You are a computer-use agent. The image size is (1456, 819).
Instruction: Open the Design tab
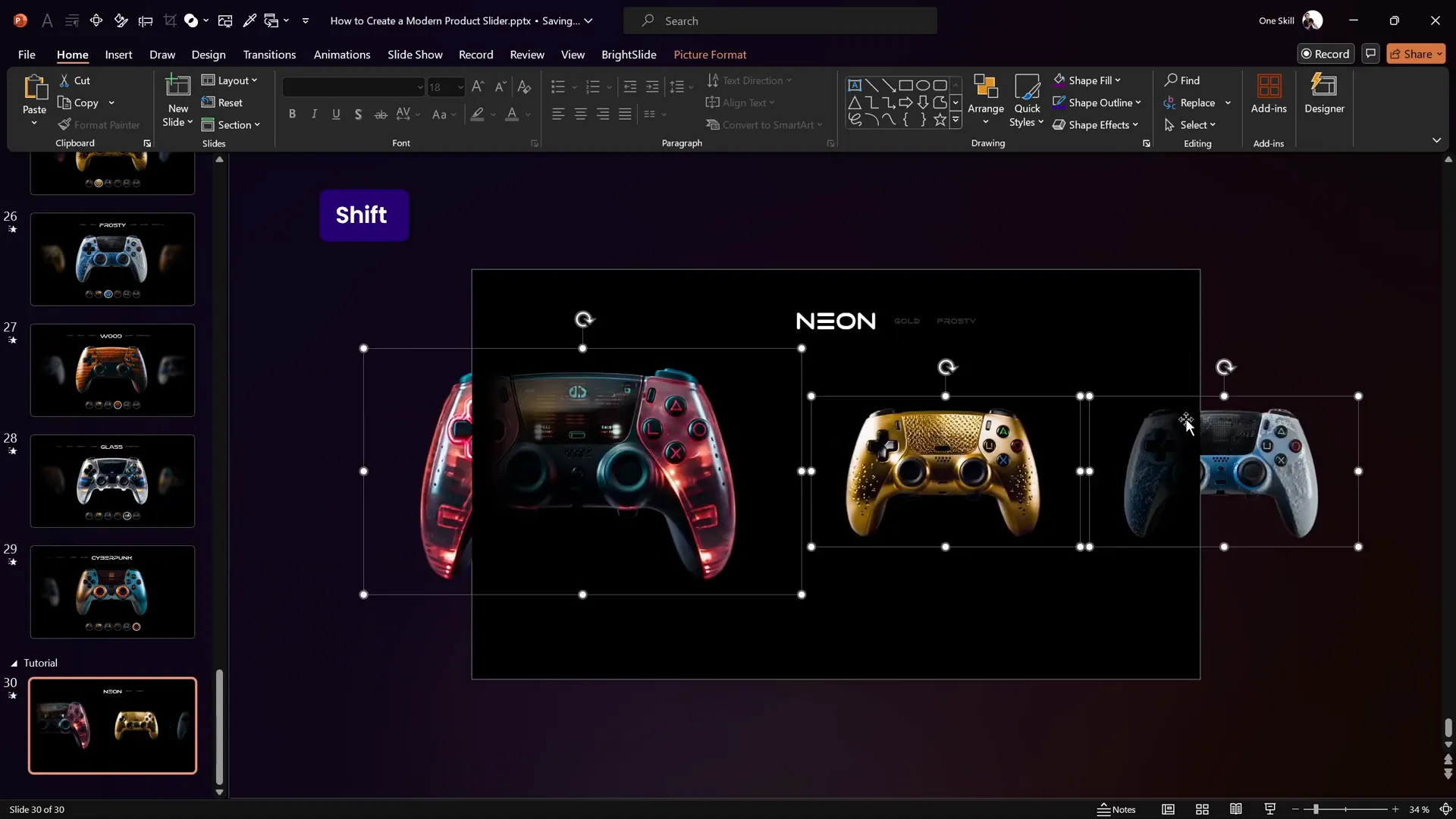[x=209, y=55]
